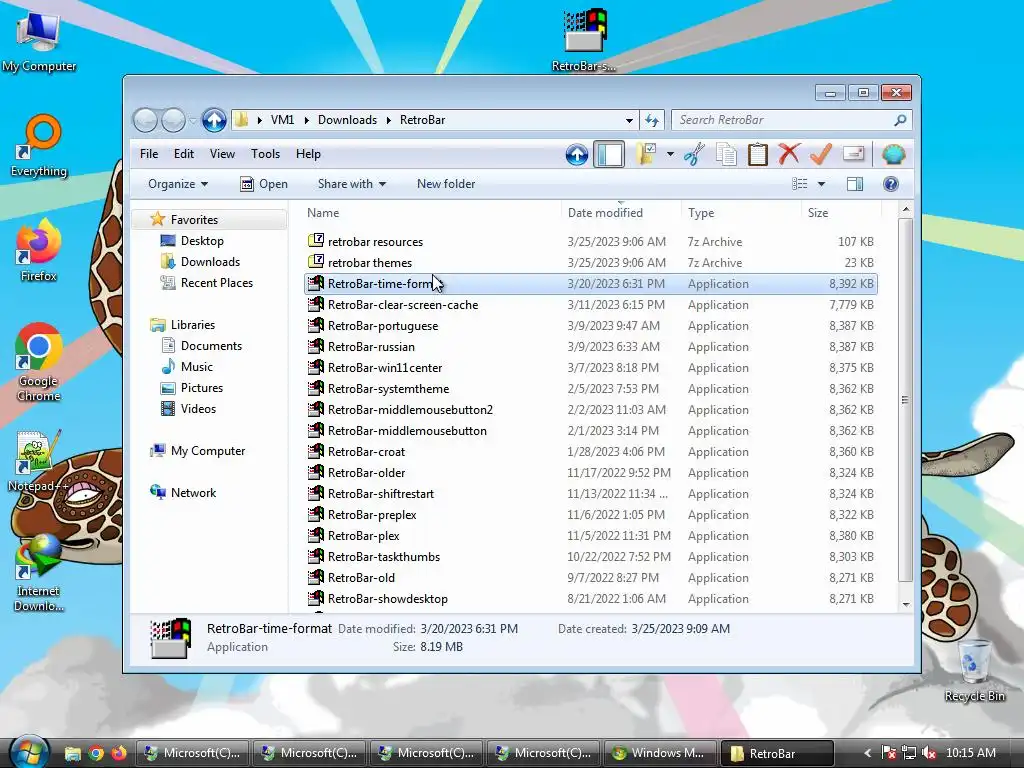Screen dimensions: 1024x768
Task: Open Firefox shortcut on desktop
Action: click(x=39, y=251)
